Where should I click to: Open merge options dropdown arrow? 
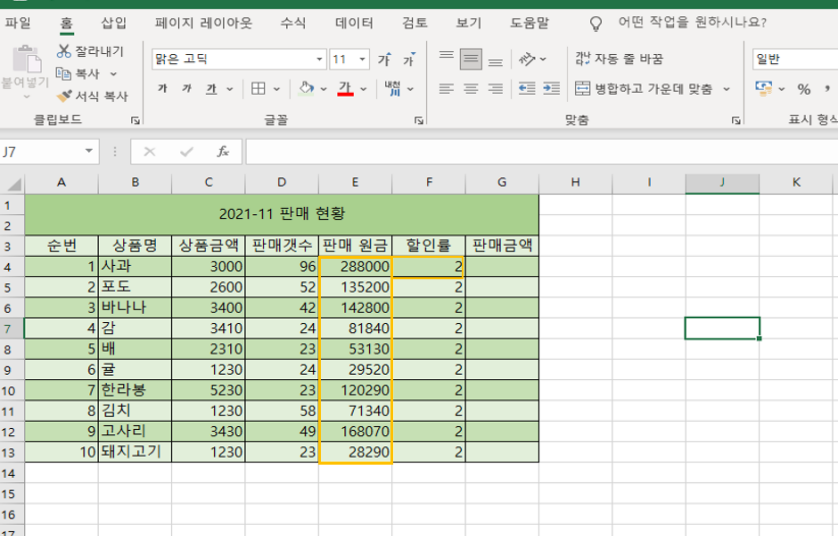(726, 89)
